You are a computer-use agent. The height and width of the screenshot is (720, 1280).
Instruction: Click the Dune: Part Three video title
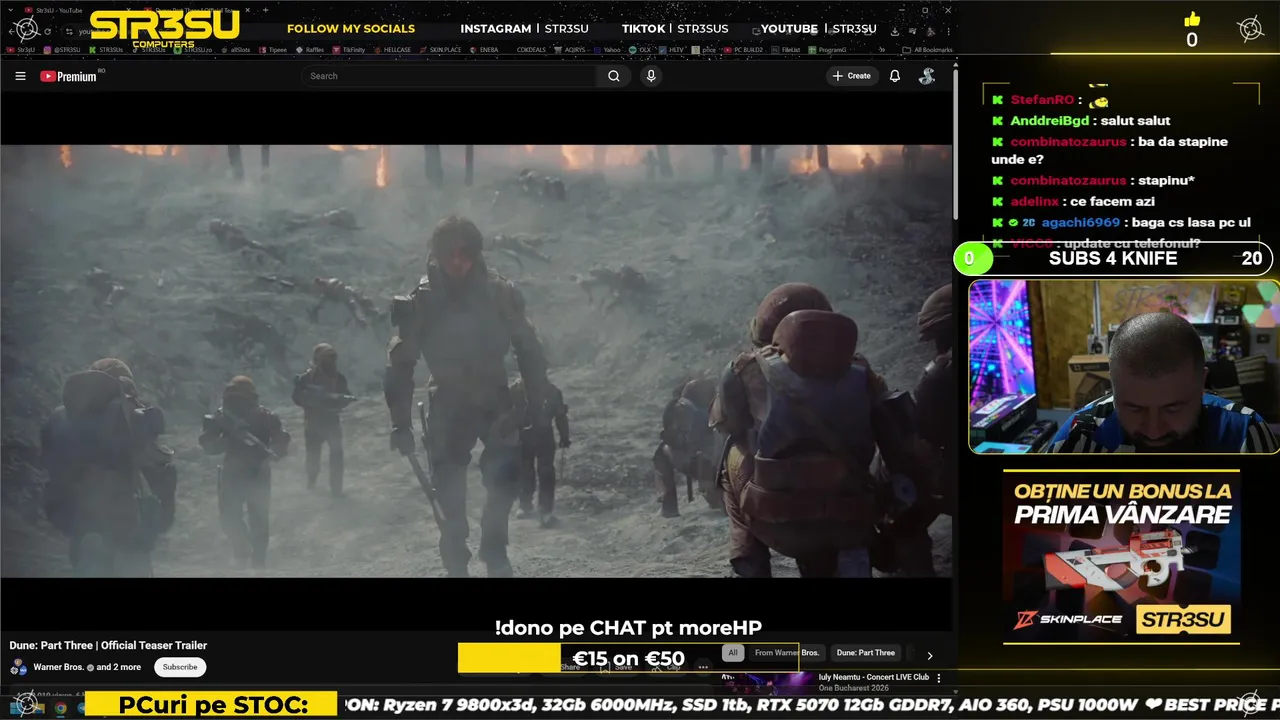click(108, 645)
